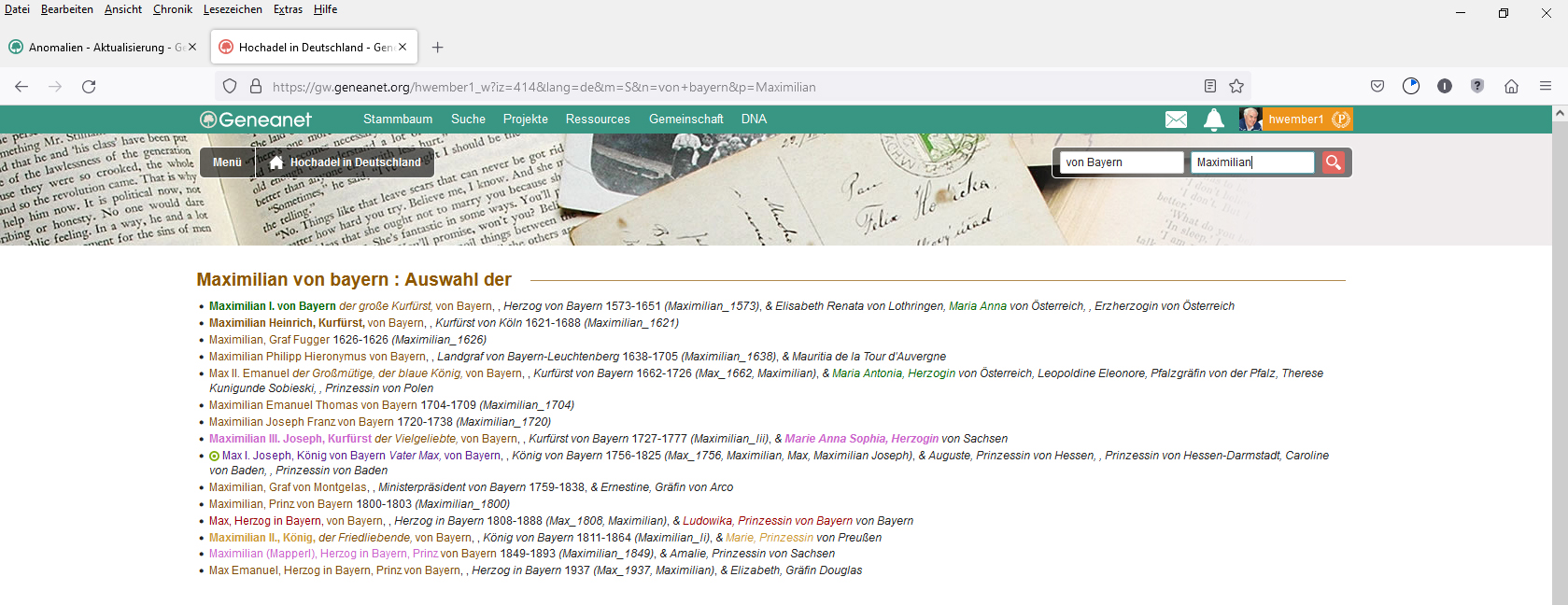Reload the current page
Image resolution: width=1568 pixels, height=605 pixels.
pos(89,87)
